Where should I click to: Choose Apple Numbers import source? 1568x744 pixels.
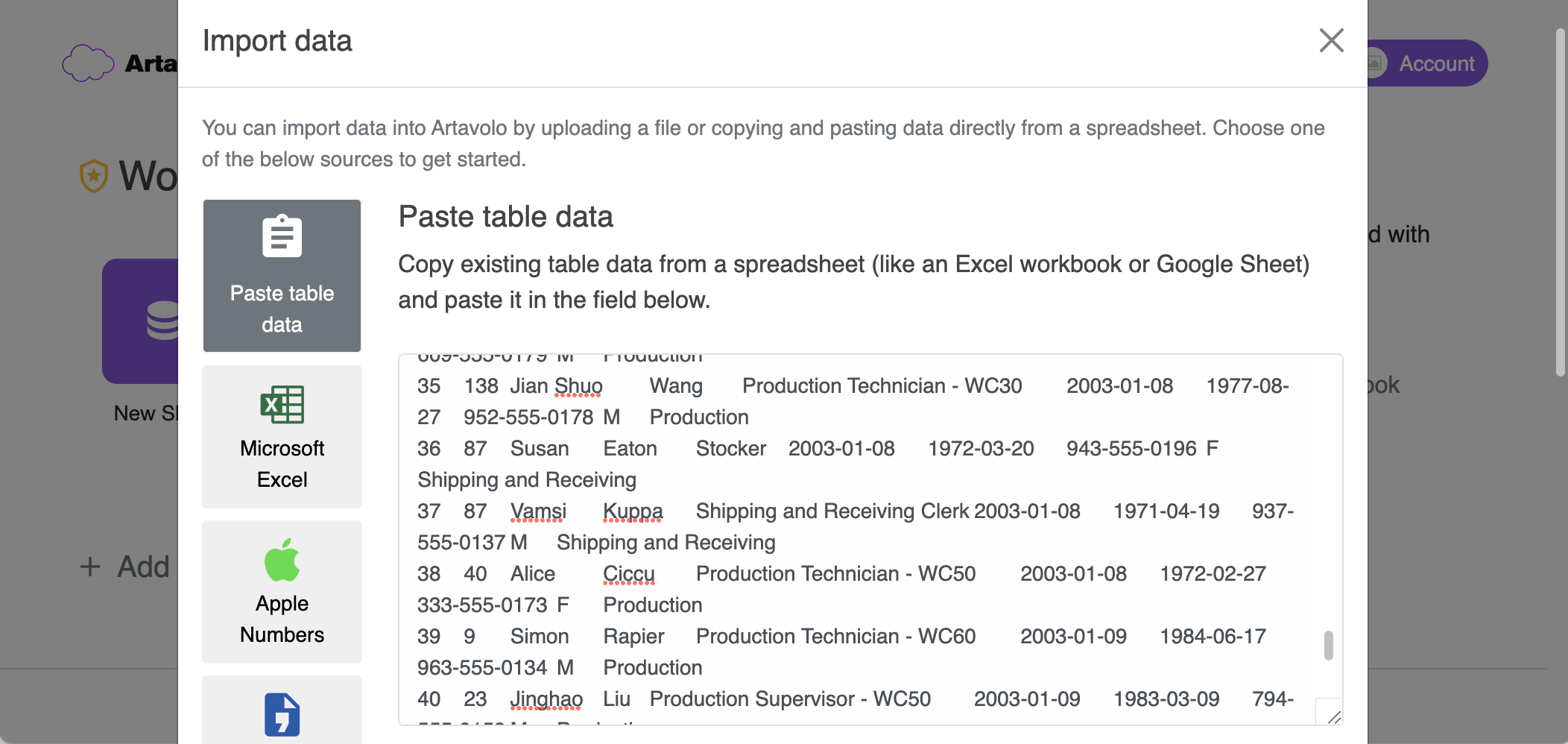pyautogui.click(x=282, y=592)
